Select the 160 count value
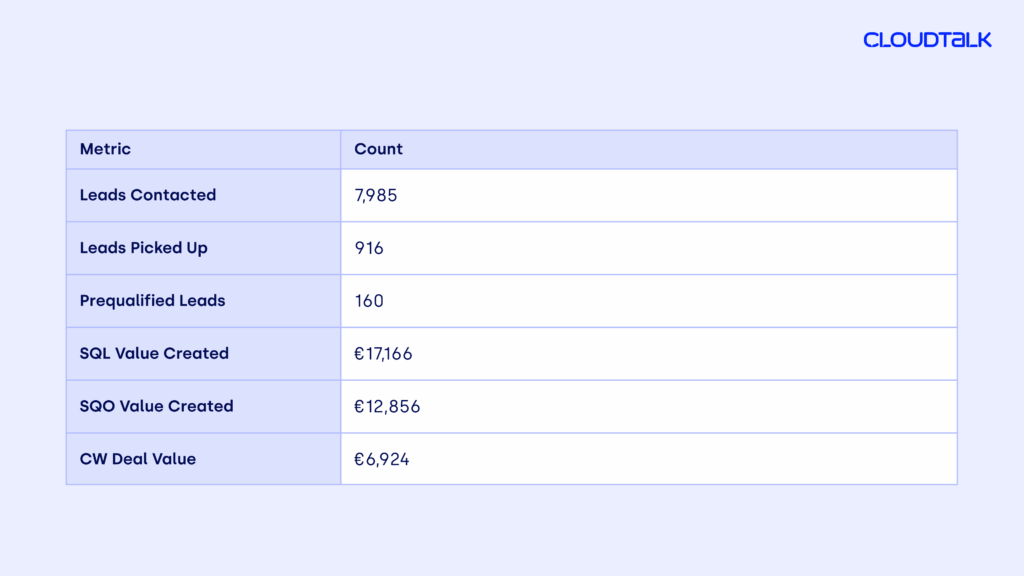Image resolution: width=1024 pixels, height=576 pixels. (x=369, y=301)
